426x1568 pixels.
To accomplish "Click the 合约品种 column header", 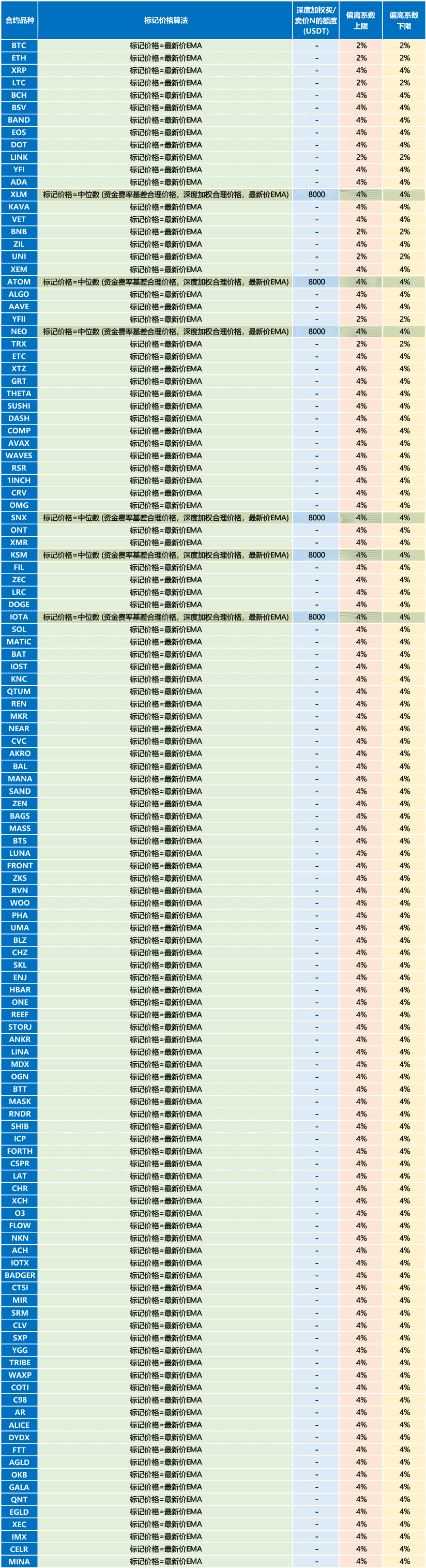I will tap(19, 20).
